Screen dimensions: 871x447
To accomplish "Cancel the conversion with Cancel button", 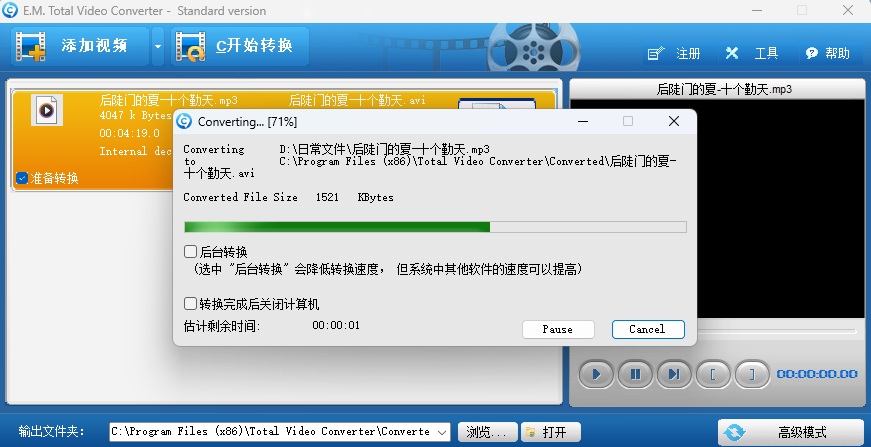I will click(648, 329).
